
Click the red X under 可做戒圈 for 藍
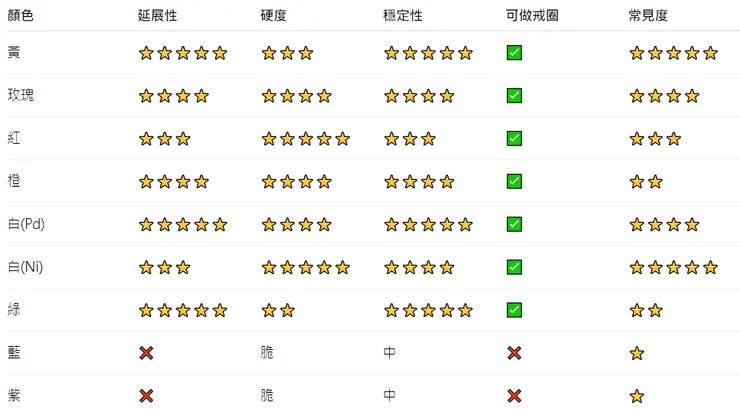coord(514,353)
